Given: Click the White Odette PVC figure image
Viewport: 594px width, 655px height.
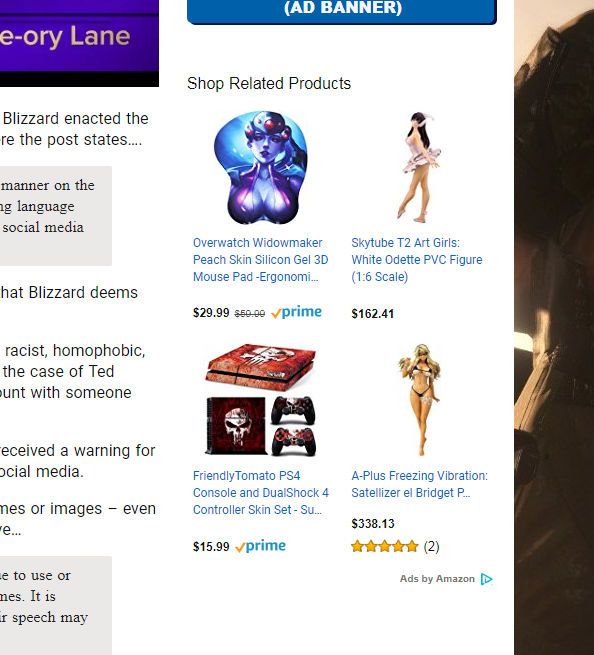Looking at the screenshot, I should coord(420,167).
